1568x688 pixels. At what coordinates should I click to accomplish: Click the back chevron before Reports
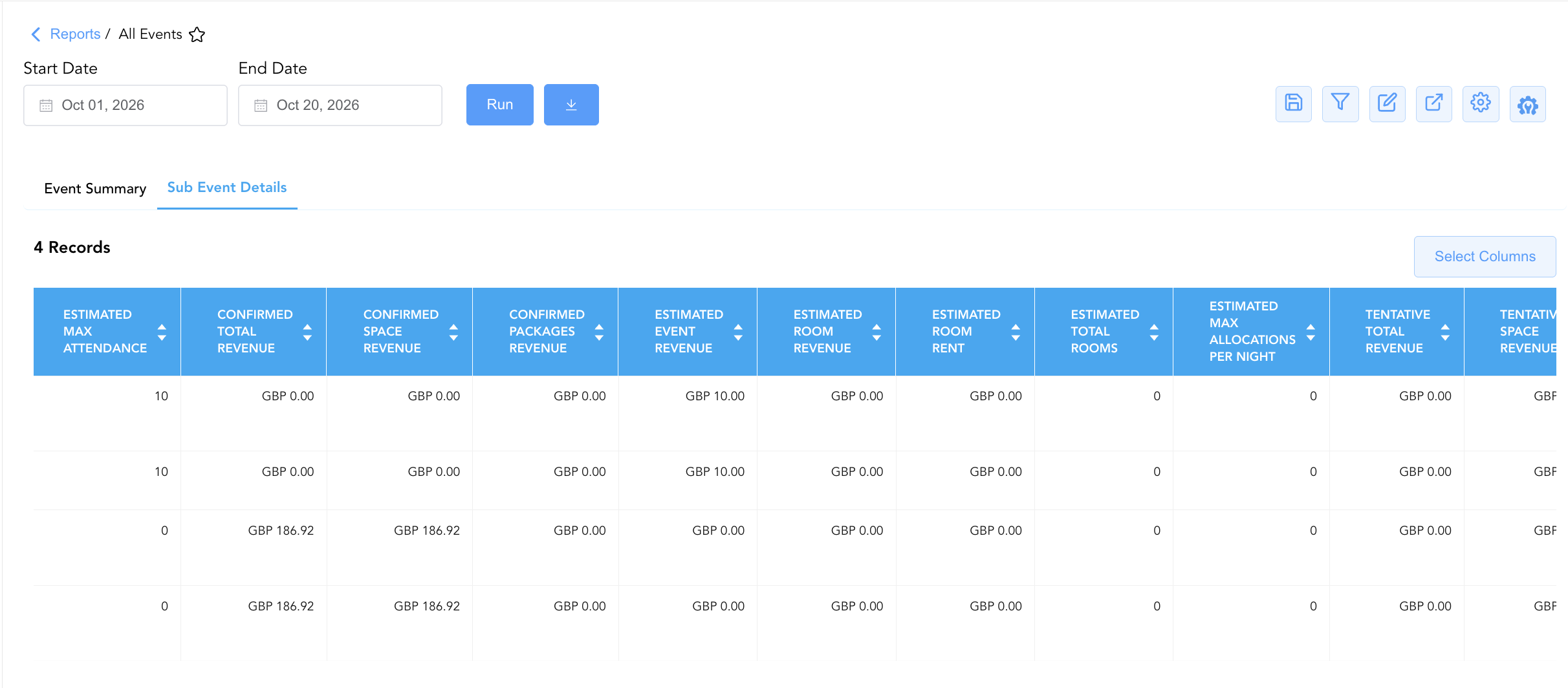coord(36,34)
